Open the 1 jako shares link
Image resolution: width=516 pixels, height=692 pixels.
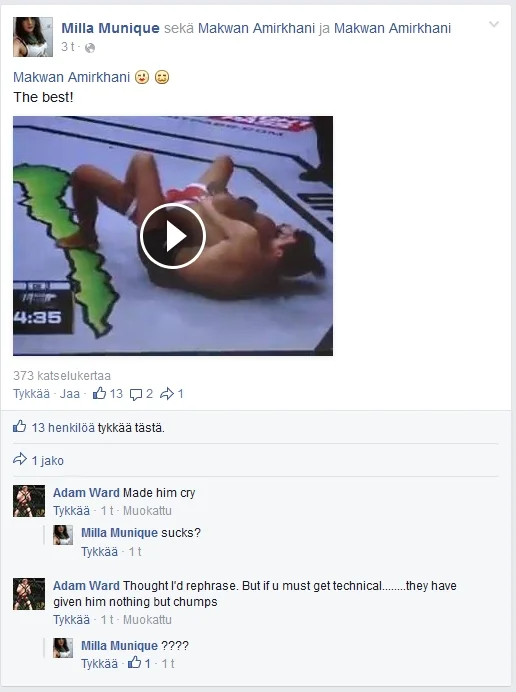click(48, 461)
